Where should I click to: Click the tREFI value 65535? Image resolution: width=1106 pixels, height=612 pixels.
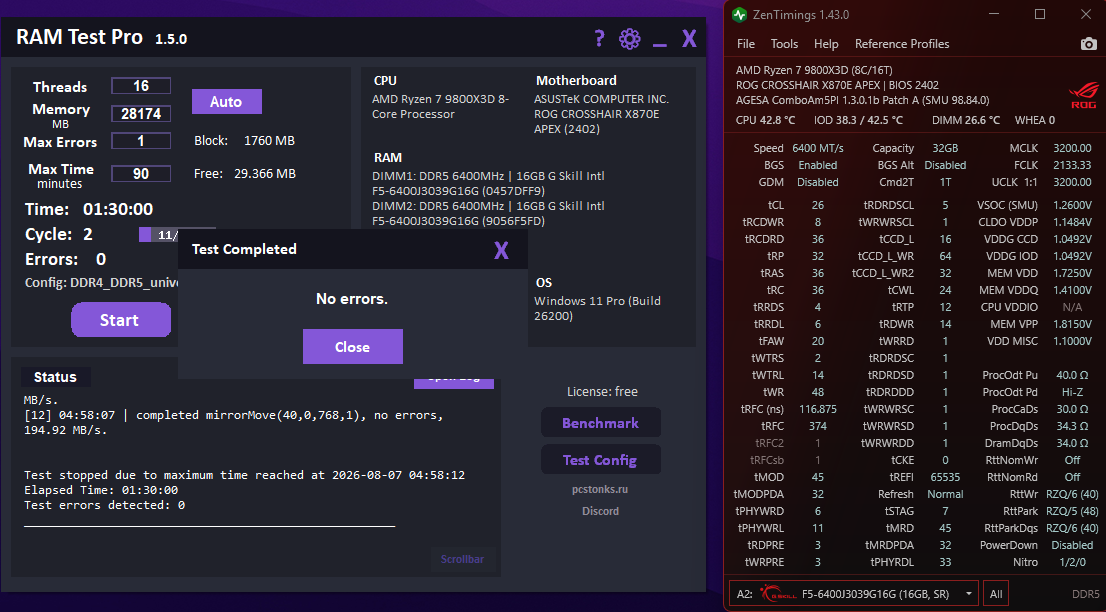[x=945, y=477]
